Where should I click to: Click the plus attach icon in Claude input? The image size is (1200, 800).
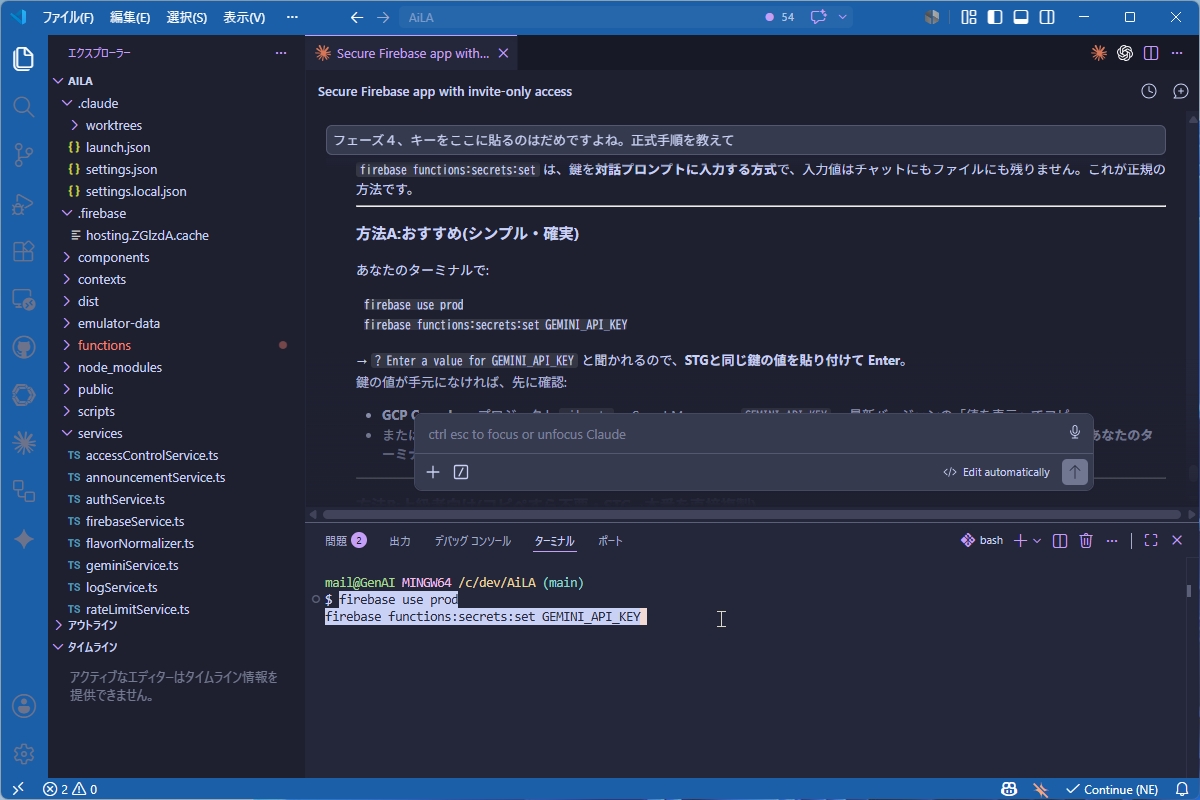click(433, 472)
